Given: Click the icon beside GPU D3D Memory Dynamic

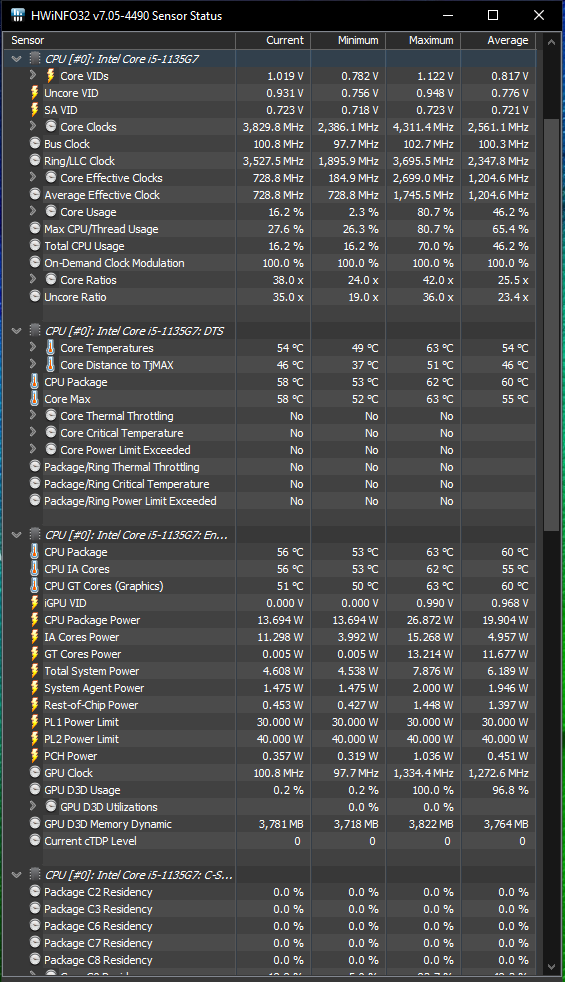Looking at the screenshot, I should pos(35,824).
